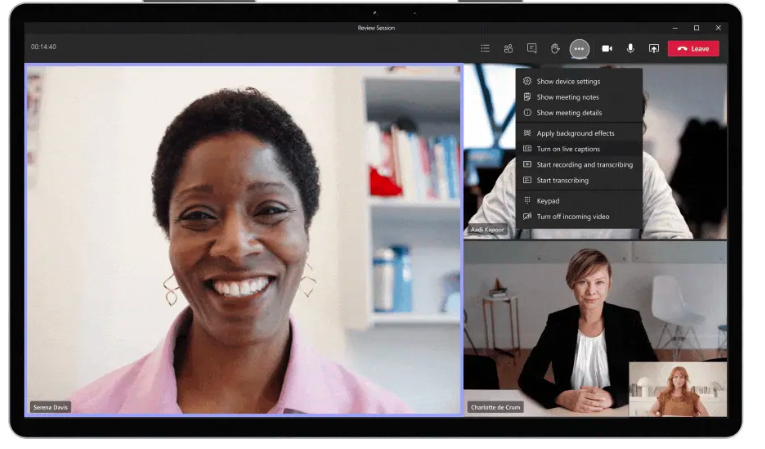Select Show meeting notes
765x449 pixels.
(568, 97)
